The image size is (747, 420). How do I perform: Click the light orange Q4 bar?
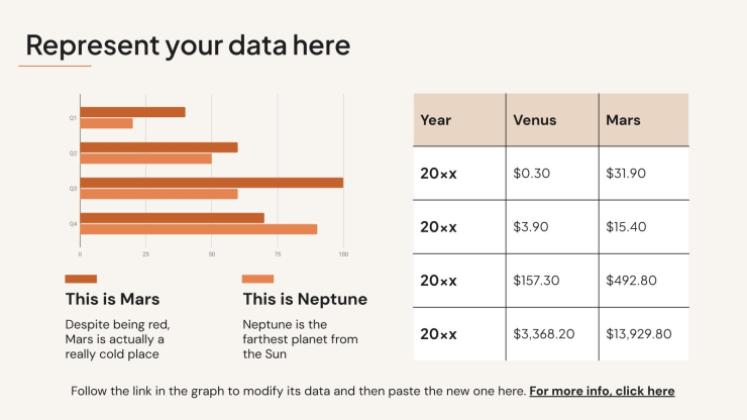198,229
